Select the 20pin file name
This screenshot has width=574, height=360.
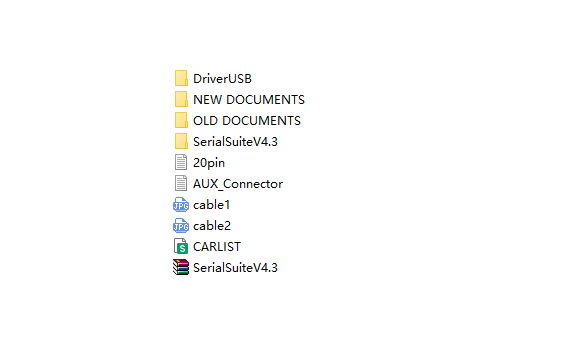(x=209, y=163)
